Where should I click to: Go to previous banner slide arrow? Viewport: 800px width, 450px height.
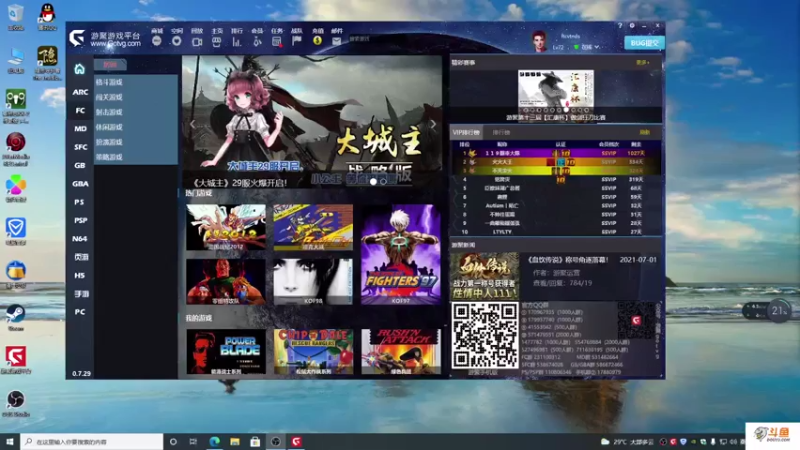point(192,124)
